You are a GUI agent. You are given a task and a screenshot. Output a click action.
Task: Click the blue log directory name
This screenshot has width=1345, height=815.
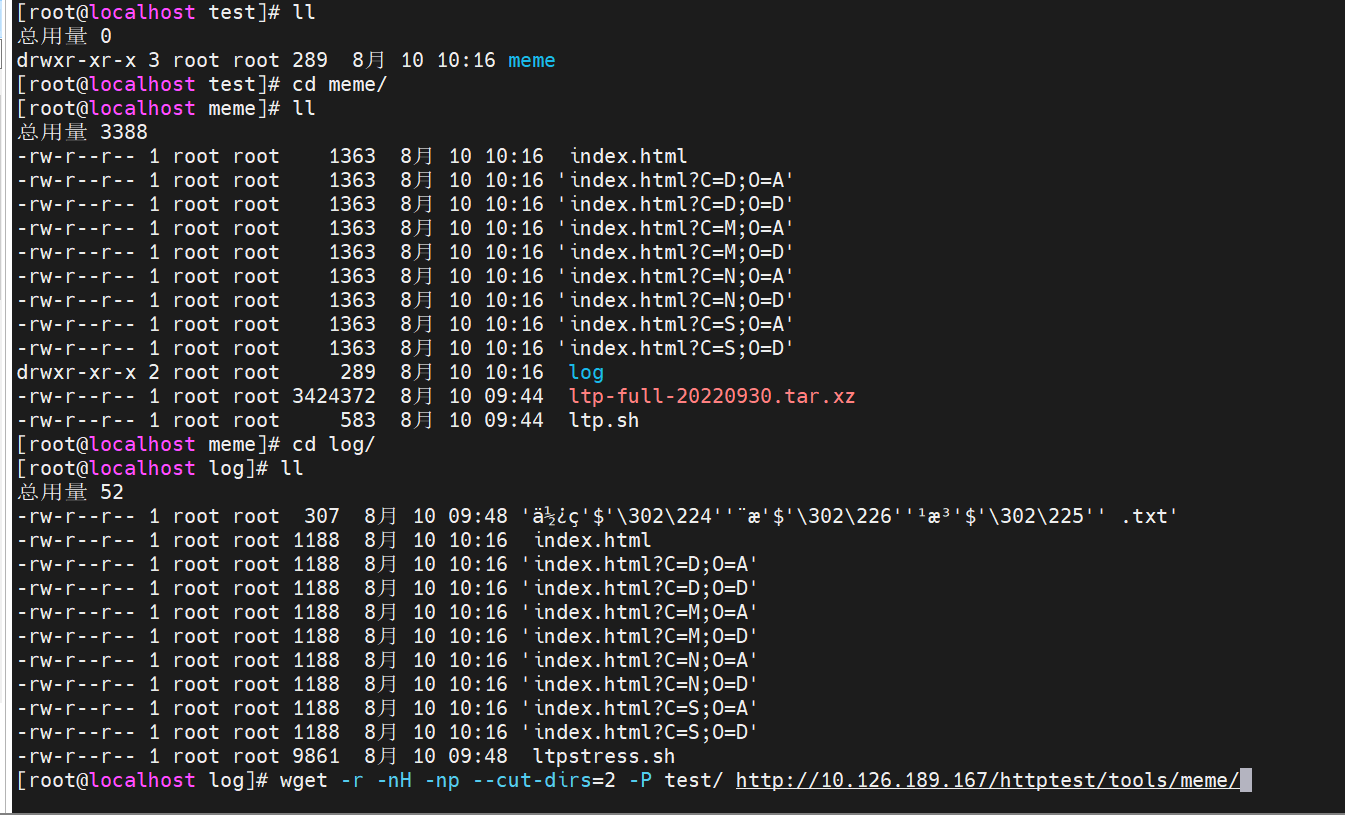tap(586, 372)
